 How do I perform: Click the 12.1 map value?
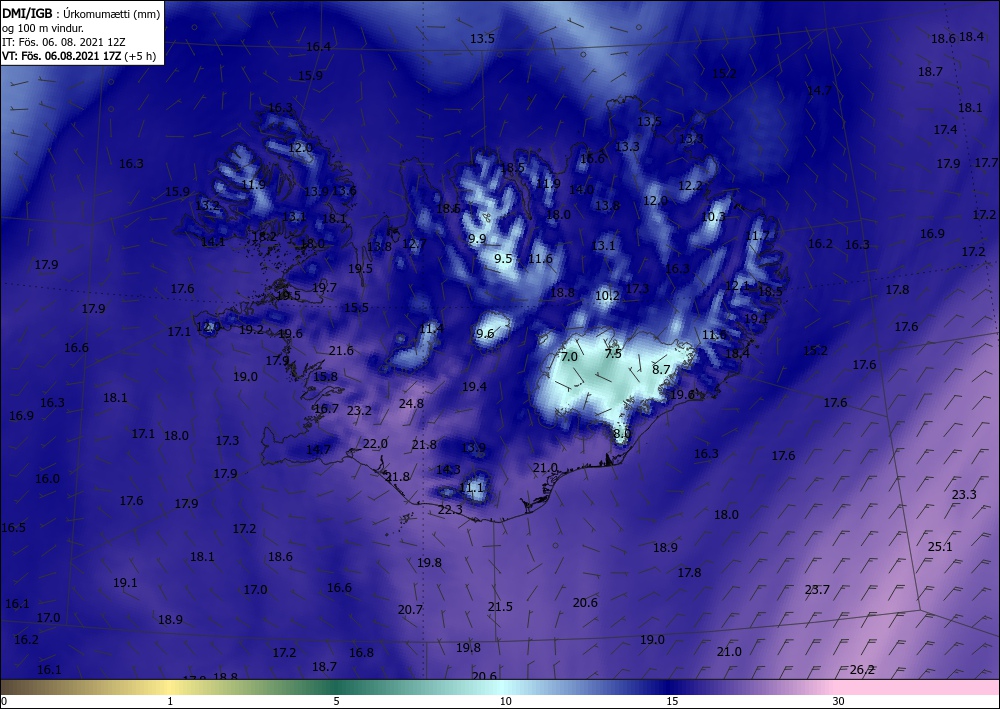737,286
